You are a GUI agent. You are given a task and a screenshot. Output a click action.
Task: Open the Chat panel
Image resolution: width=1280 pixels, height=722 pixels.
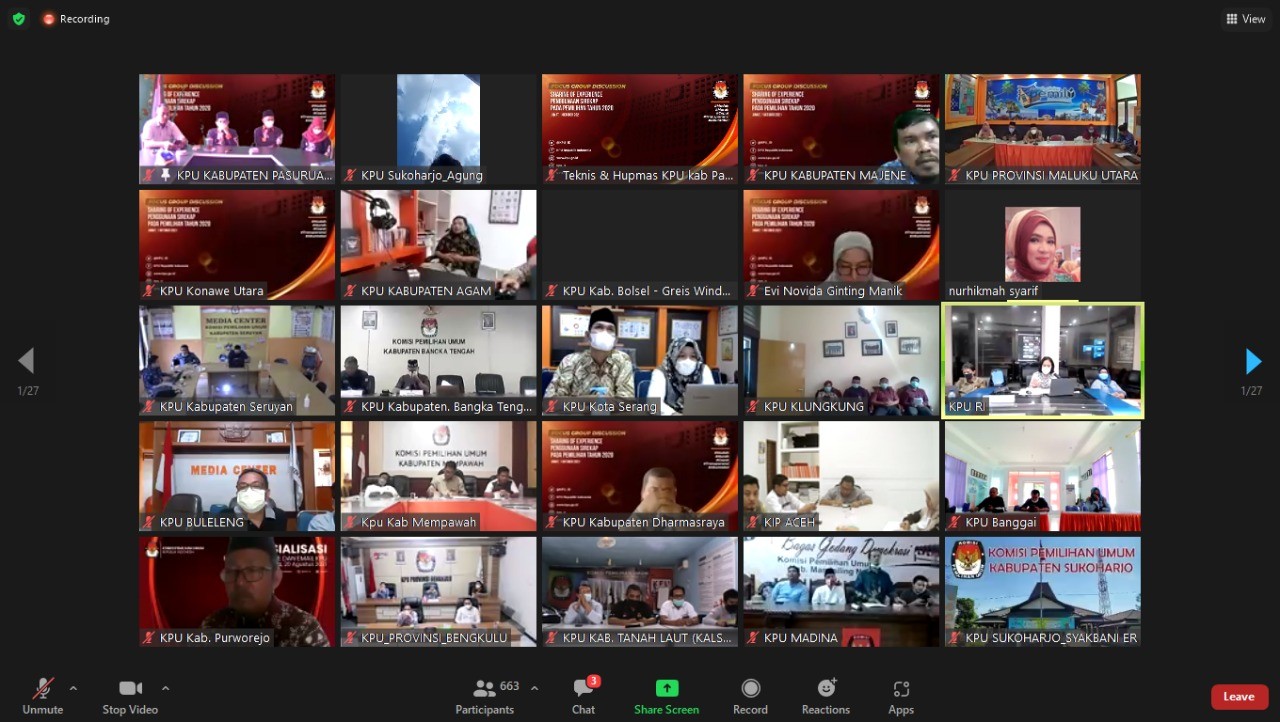click(x=584, y=696)
